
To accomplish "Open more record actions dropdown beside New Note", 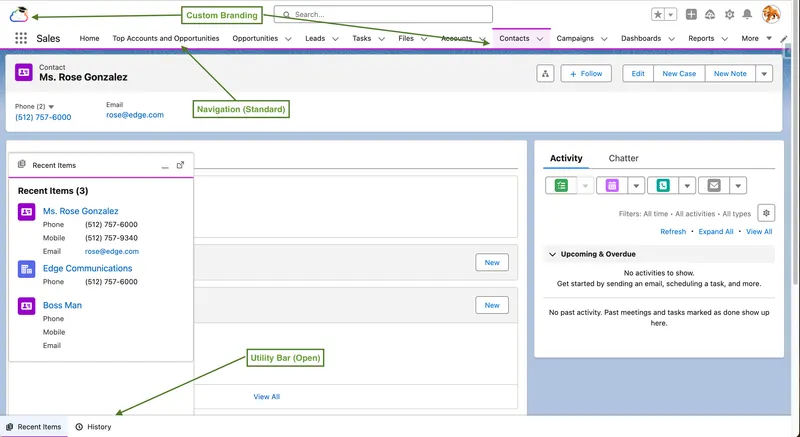I will point(764,74).
